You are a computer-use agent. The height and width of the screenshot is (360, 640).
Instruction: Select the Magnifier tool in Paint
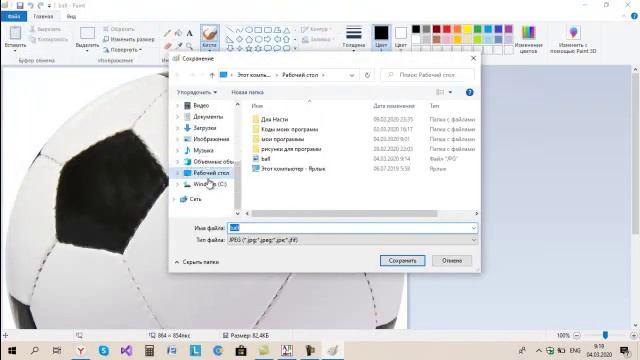pos(189,46)
